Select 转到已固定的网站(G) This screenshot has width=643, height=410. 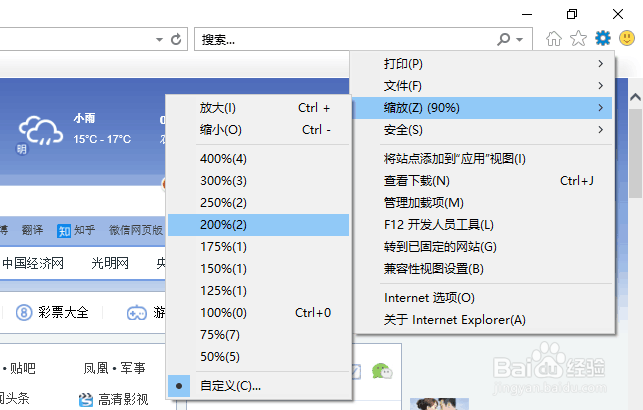[482, 247]
